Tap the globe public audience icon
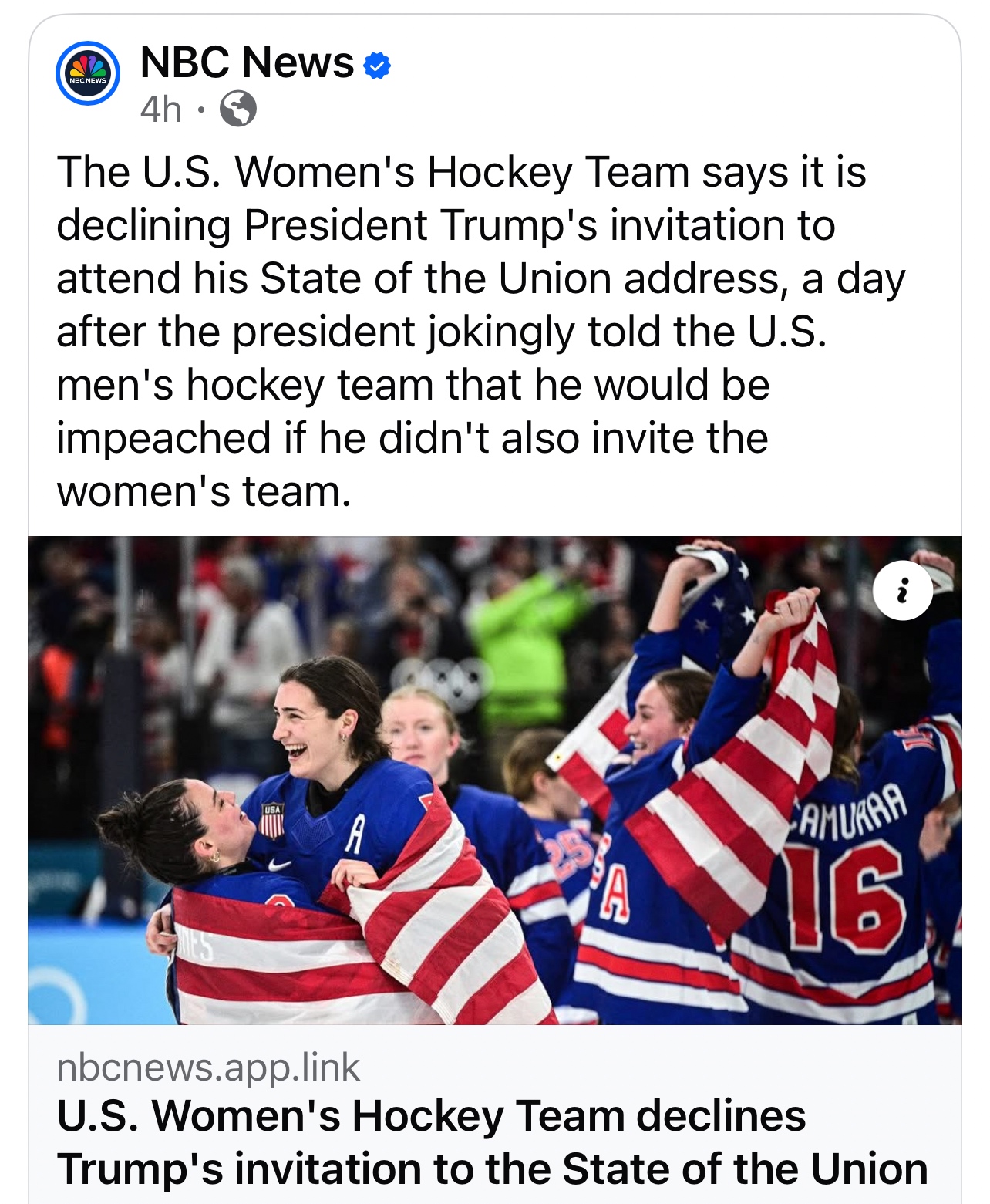The image size is (990, 1204). point(238,109)
